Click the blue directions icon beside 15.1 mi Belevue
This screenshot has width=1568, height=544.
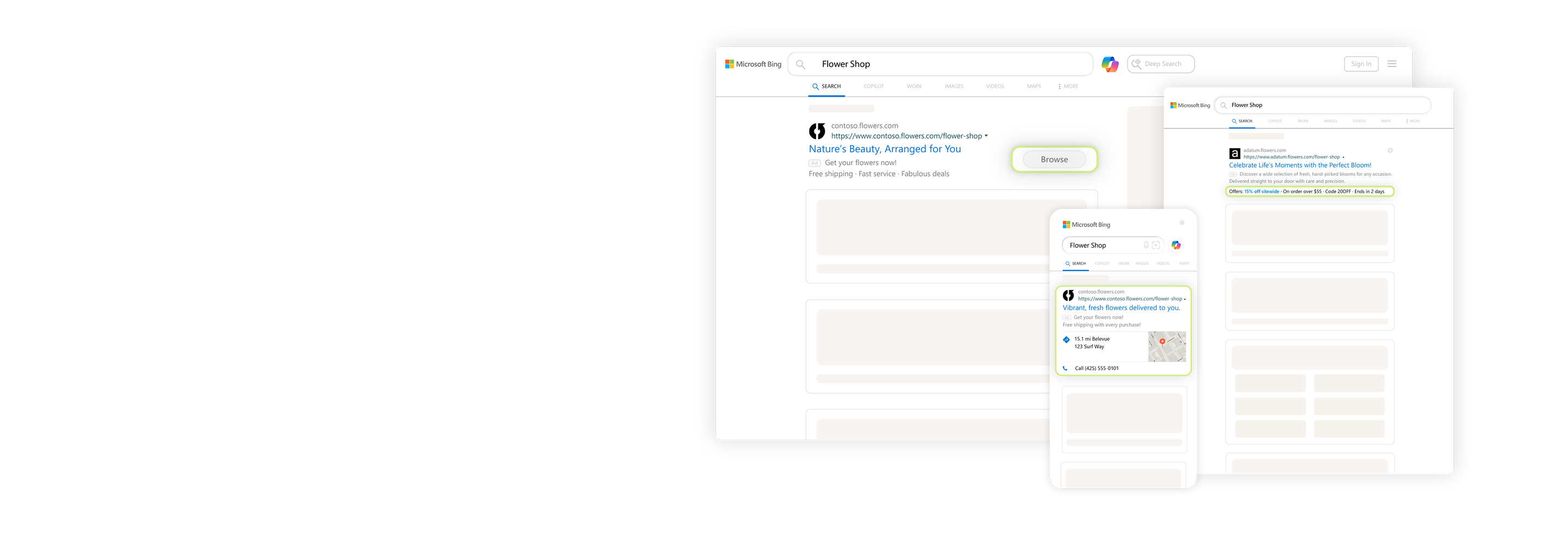[1067, 339]
